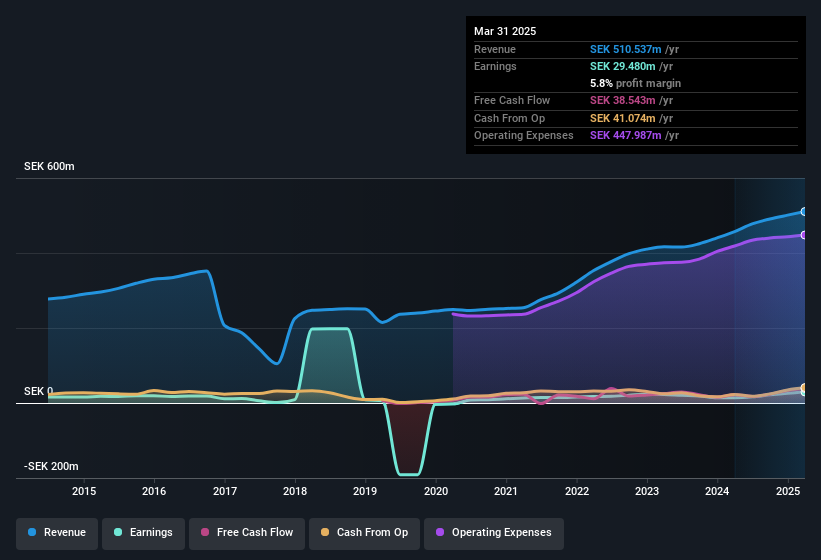The image size is (821, 560).
Task: Click the SEK 447.987m operating expenses value
Action: 626,136
